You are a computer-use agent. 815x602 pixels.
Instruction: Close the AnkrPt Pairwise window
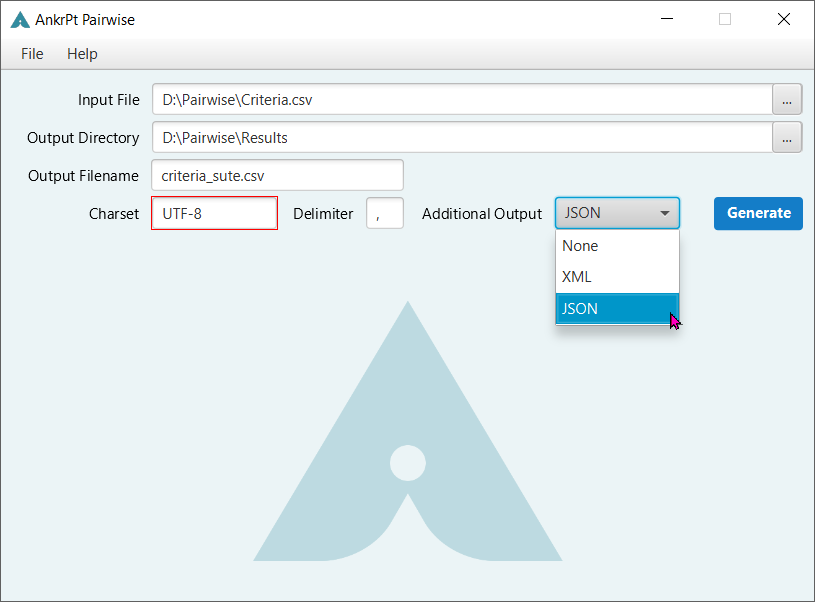coord(784,19)
